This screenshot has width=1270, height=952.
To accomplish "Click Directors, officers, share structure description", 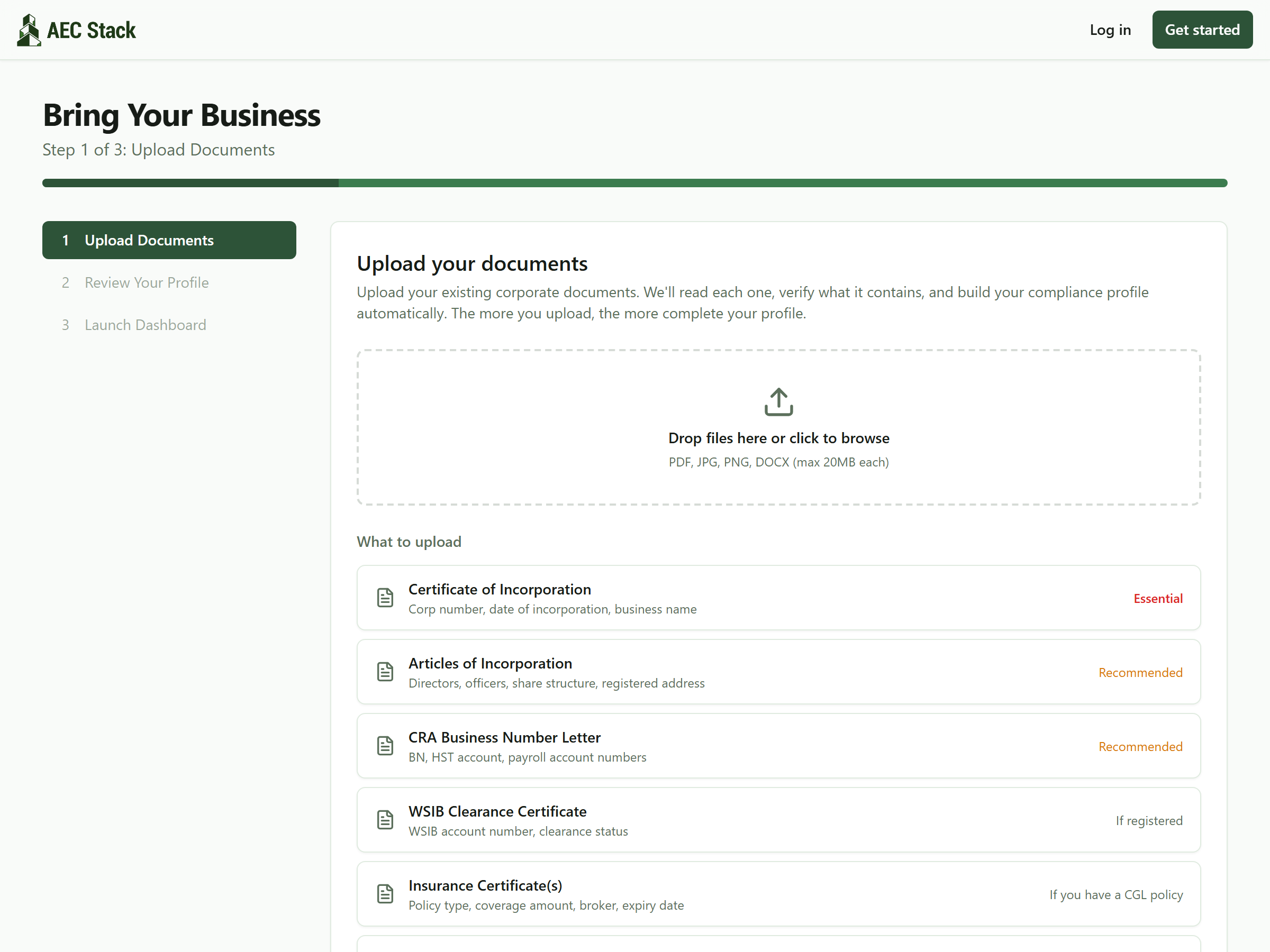I will [x=556, y=683].
